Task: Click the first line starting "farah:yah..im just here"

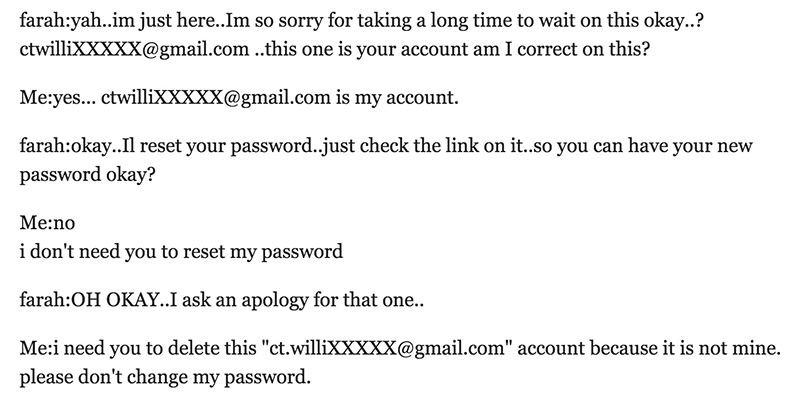Action: (362, 21)
